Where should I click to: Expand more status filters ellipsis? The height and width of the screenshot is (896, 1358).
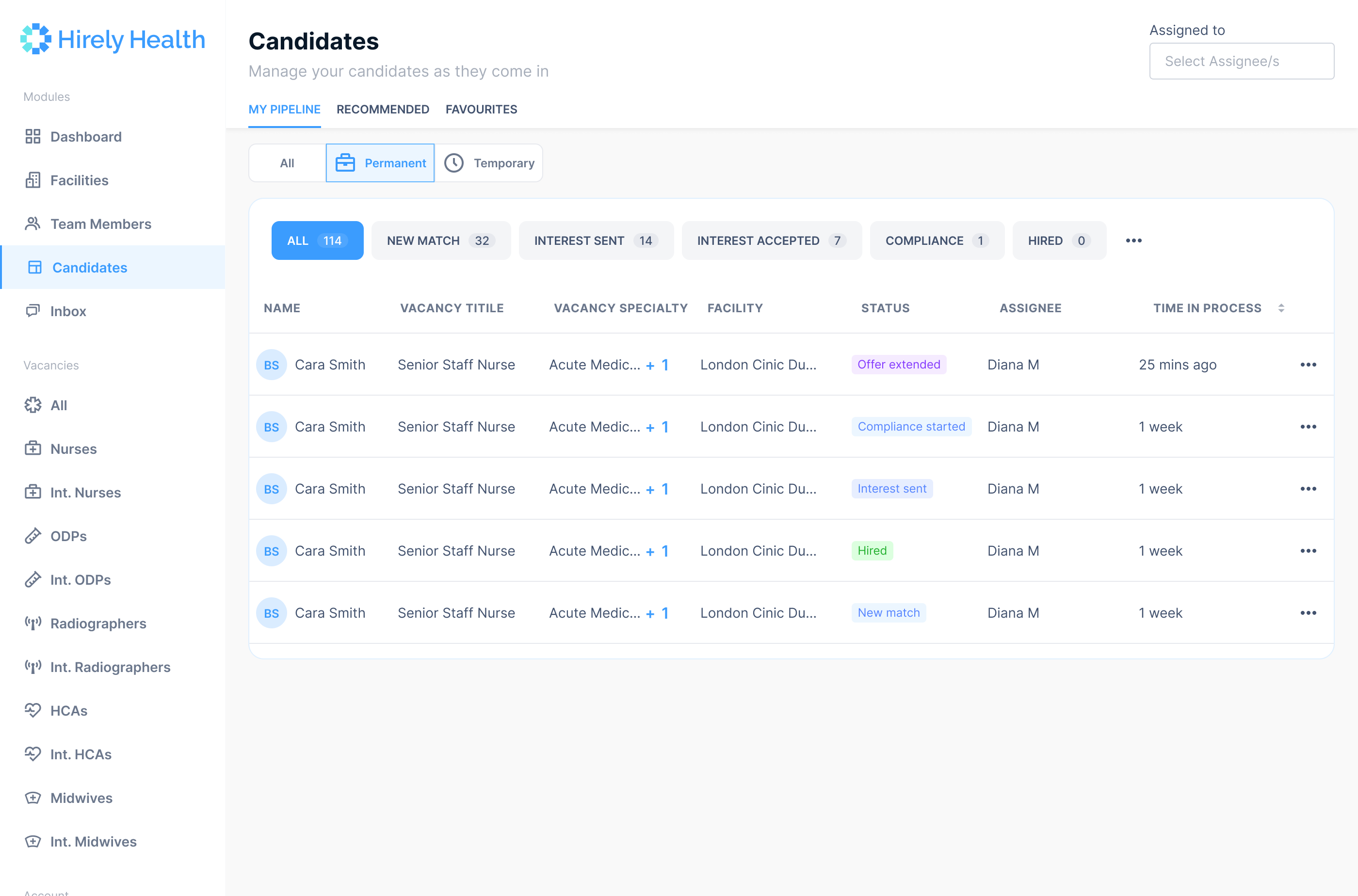1134,240
